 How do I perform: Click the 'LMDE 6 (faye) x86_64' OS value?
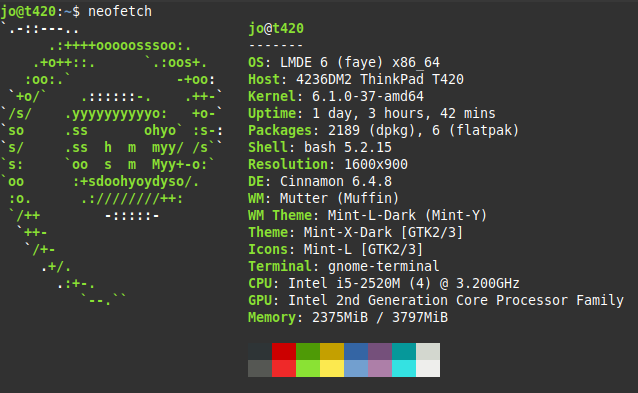click(x=360, y=62)
